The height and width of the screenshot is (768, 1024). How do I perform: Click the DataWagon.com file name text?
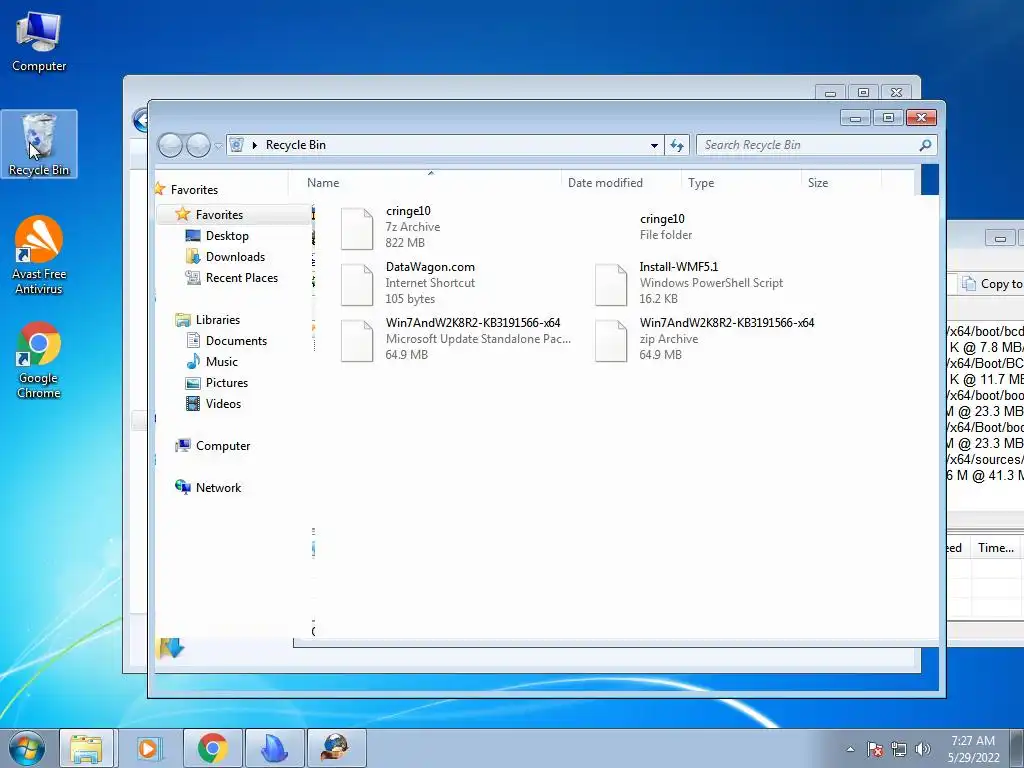click(x=430, y=266)
